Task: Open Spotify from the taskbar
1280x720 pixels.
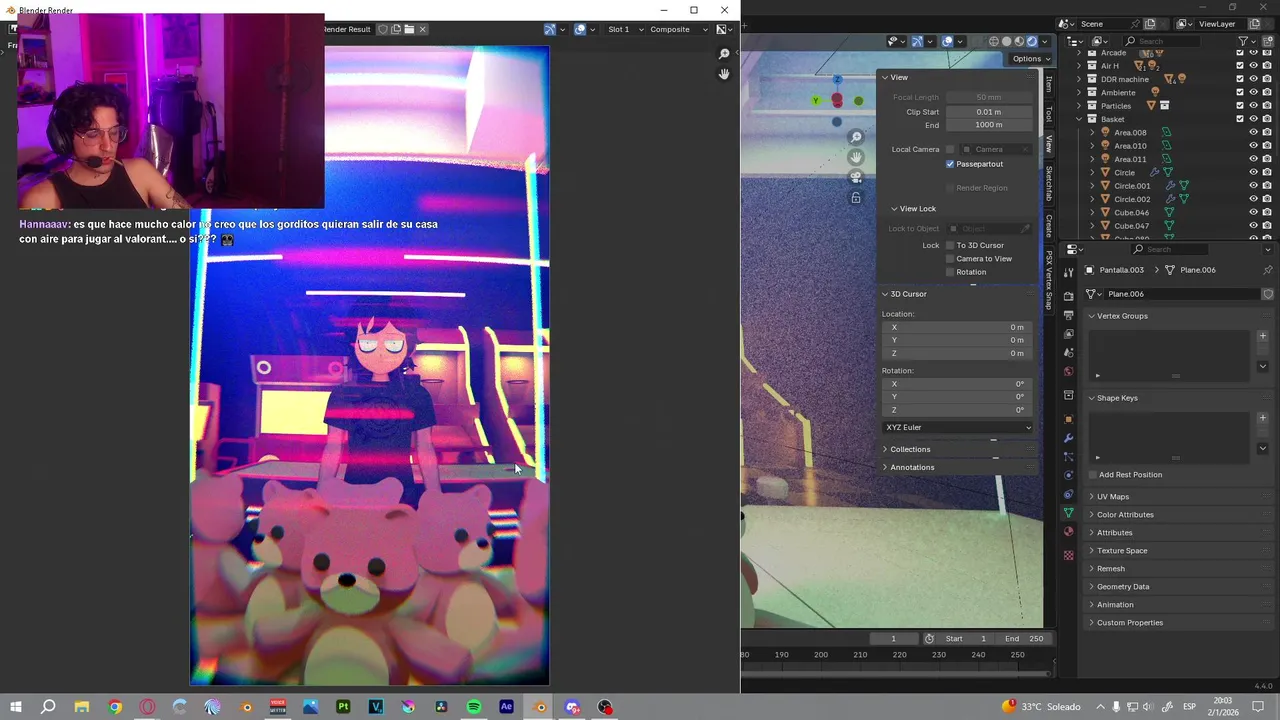Action: coord(474,707)
